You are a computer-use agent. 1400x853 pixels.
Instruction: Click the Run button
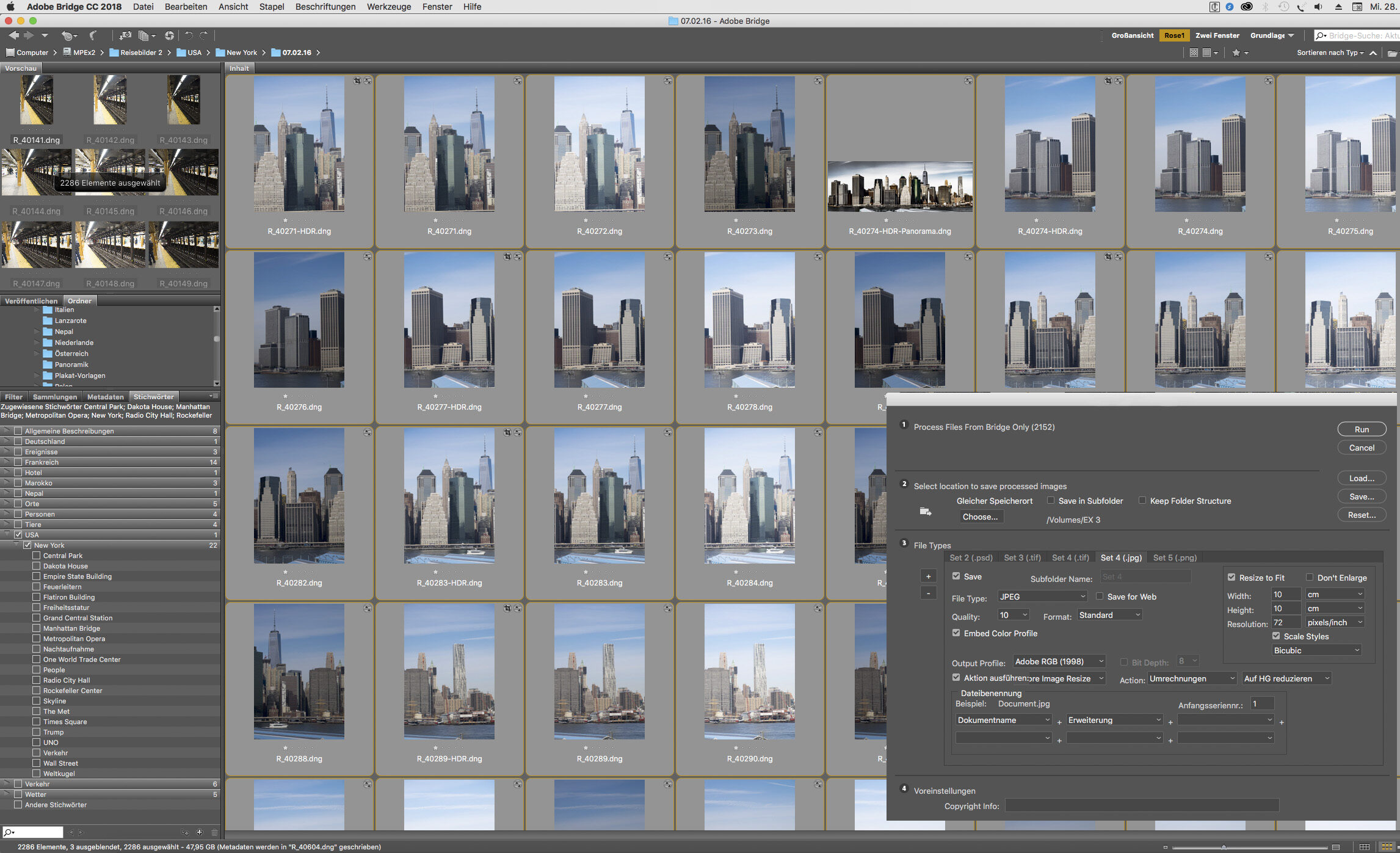point(1362,429)
